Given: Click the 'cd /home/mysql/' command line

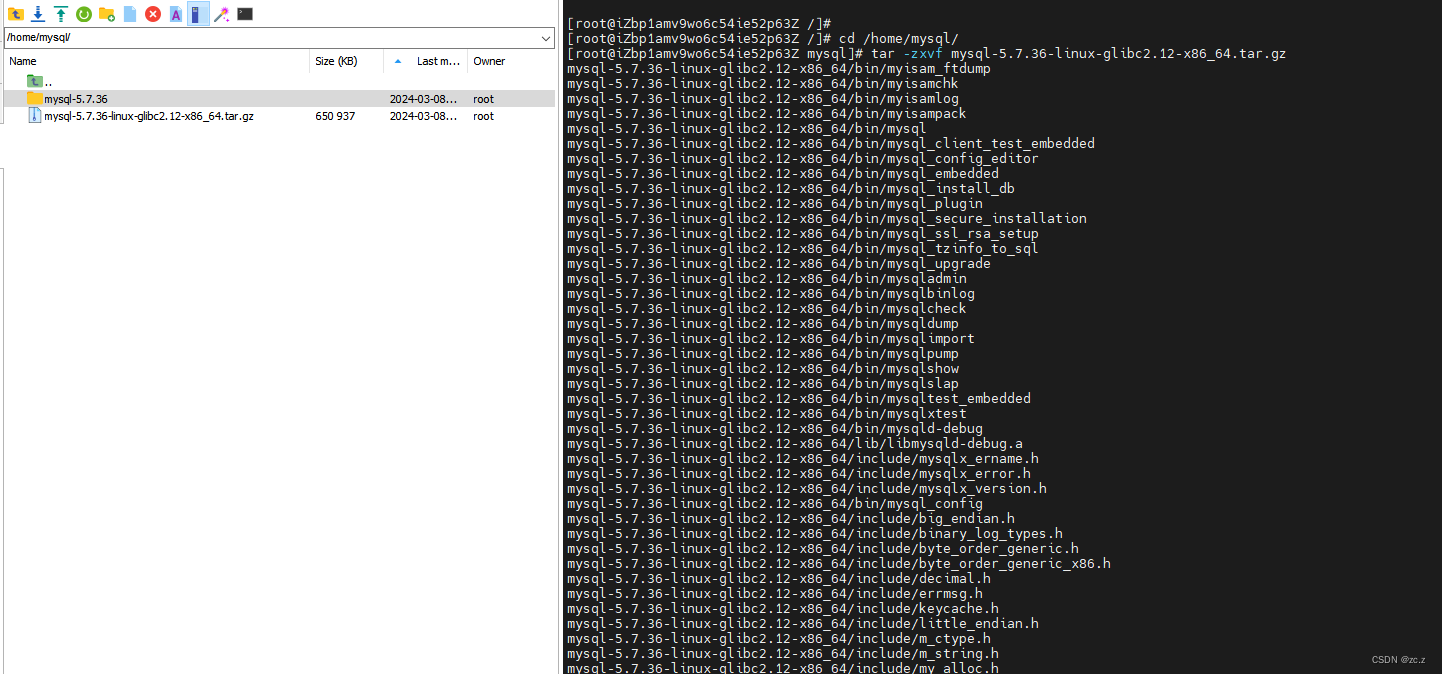Looking at the screenshot, I should pyautogui.click(x=762, y=38).
